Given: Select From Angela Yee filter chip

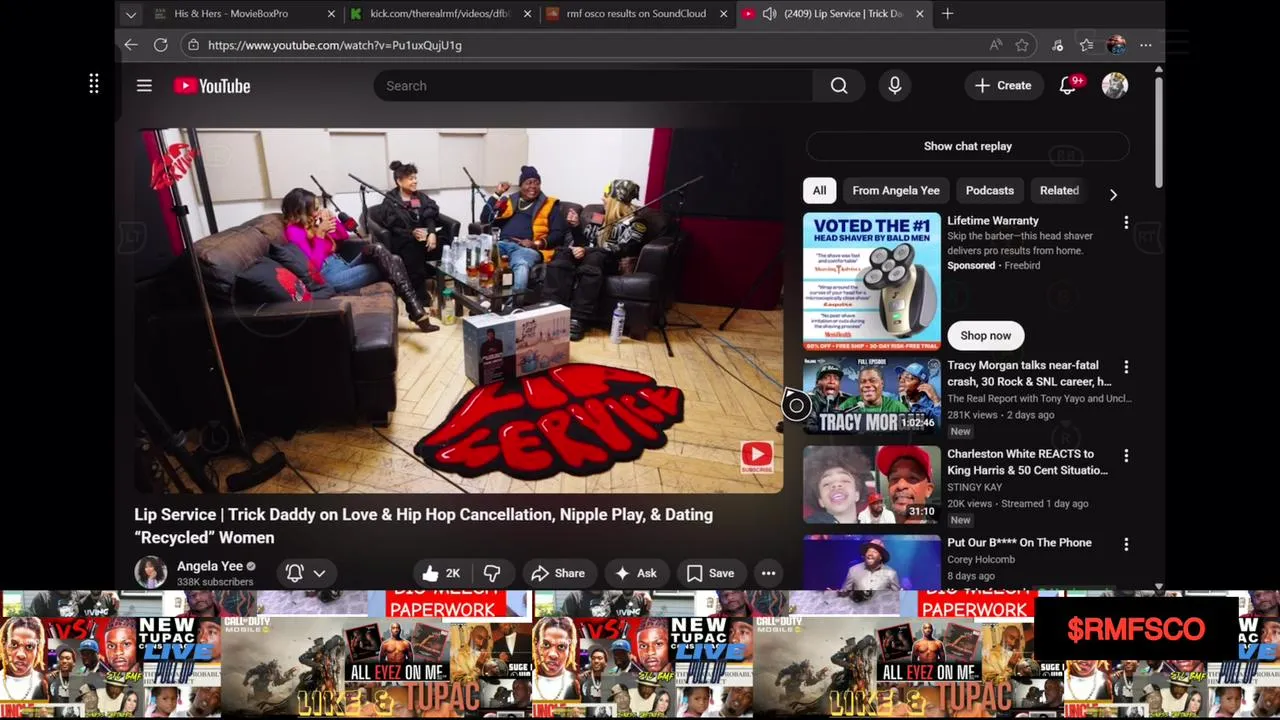Looking at the screenshot, I should pyautogui.click(x=896, y=190).
